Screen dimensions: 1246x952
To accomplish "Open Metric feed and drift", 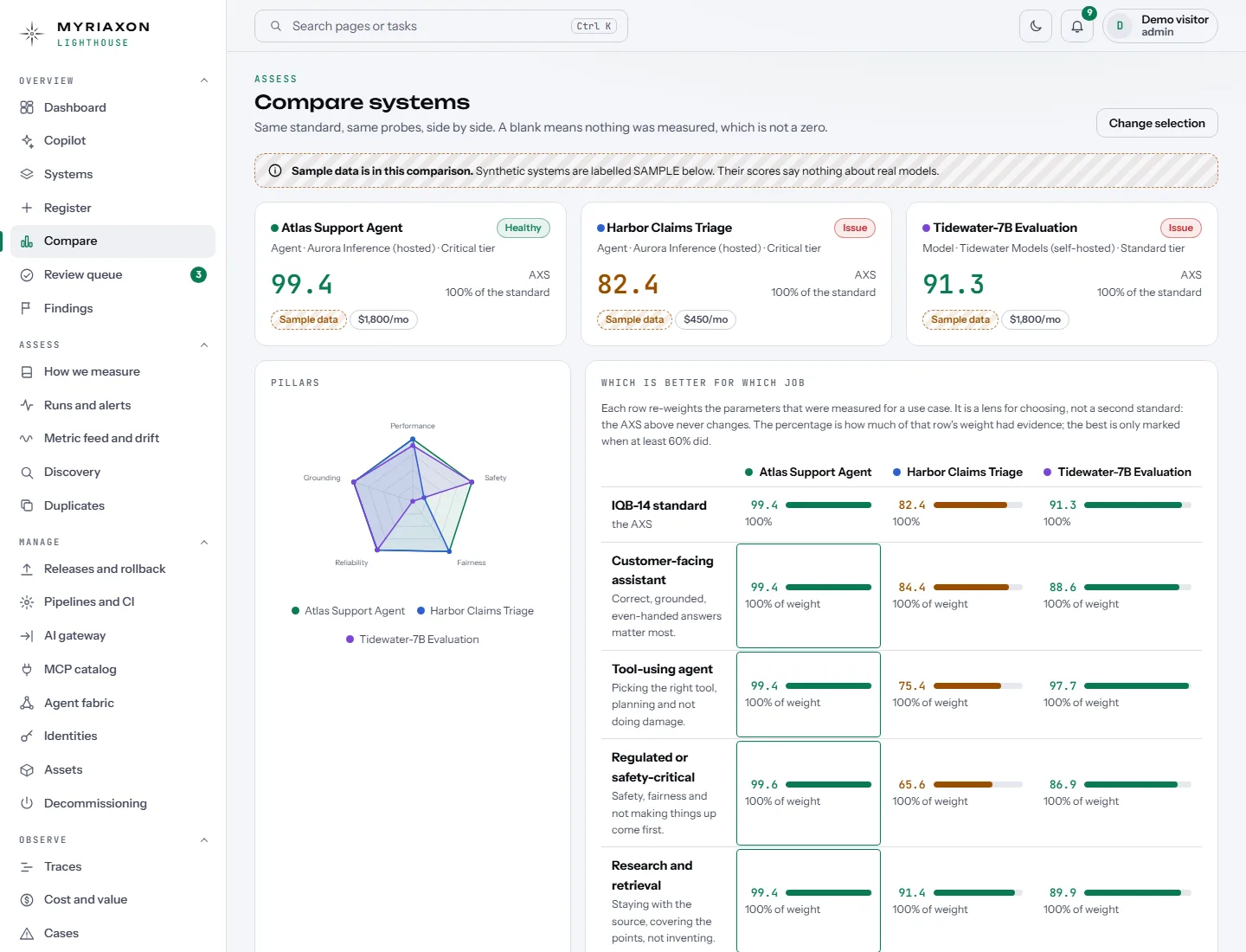I will click(112, 439).
